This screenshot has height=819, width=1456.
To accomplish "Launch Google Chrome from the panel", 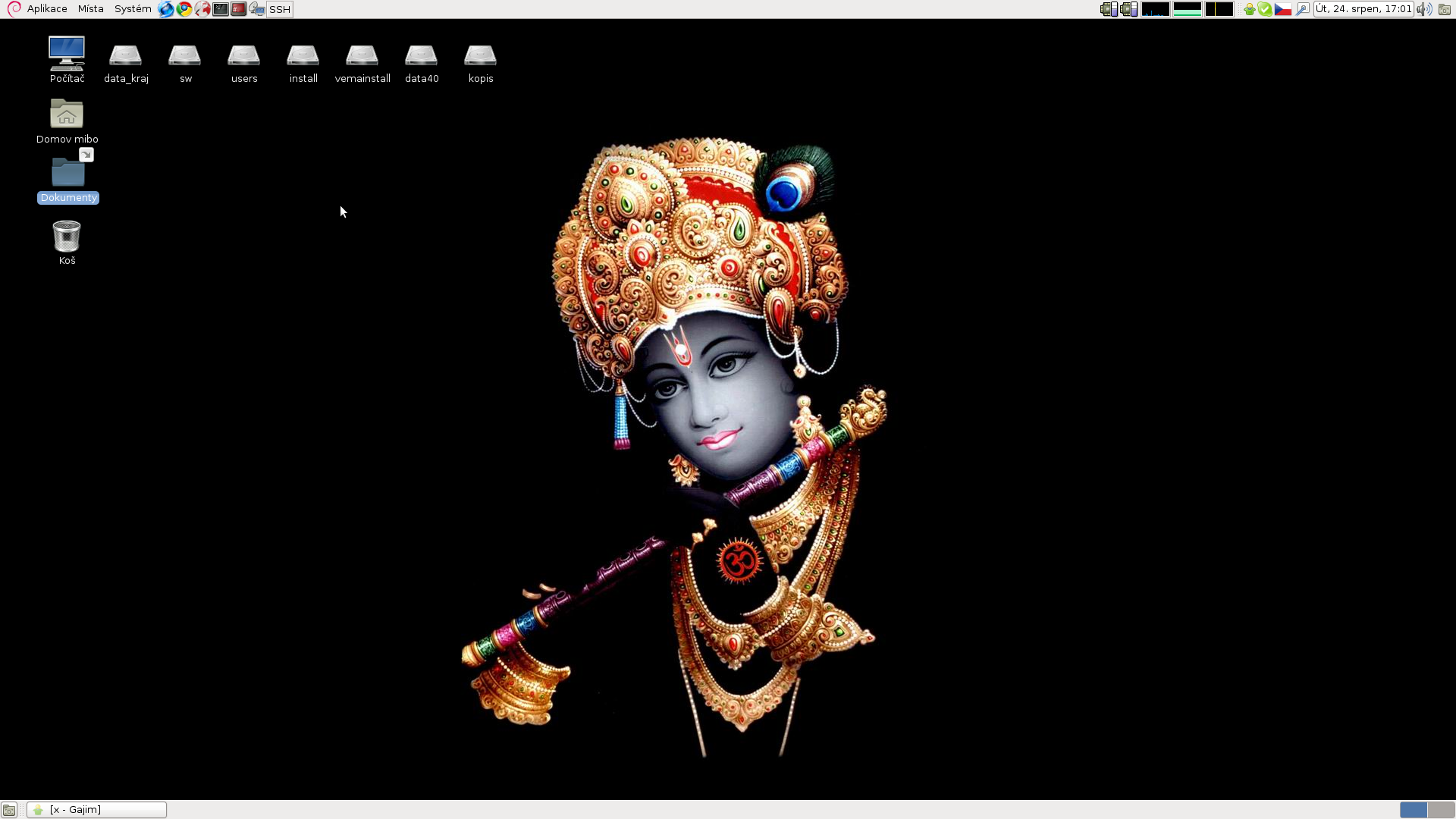I will point(184,9).
